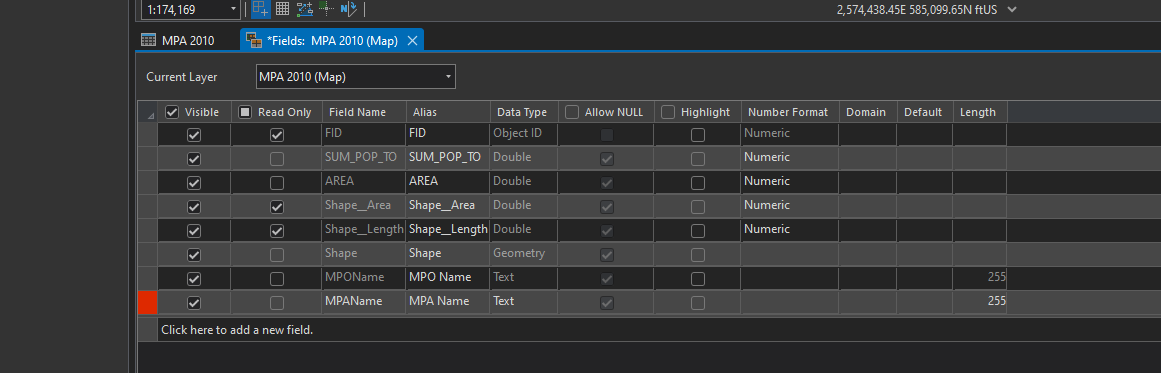Click the MPAName Text data type cell
This screenshot has height=373, width=1161.
523,301
